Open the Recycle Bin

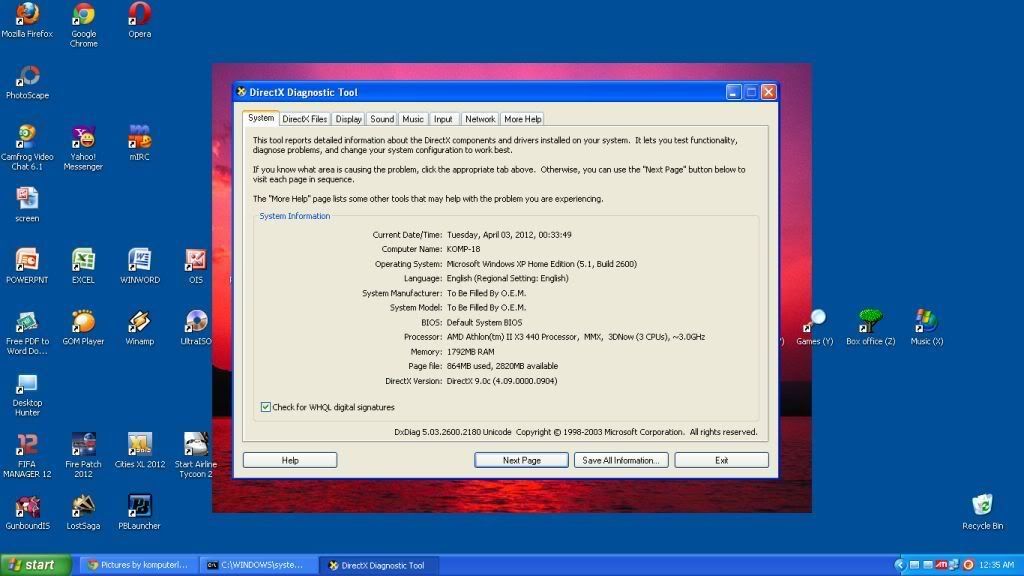[982, 513]
